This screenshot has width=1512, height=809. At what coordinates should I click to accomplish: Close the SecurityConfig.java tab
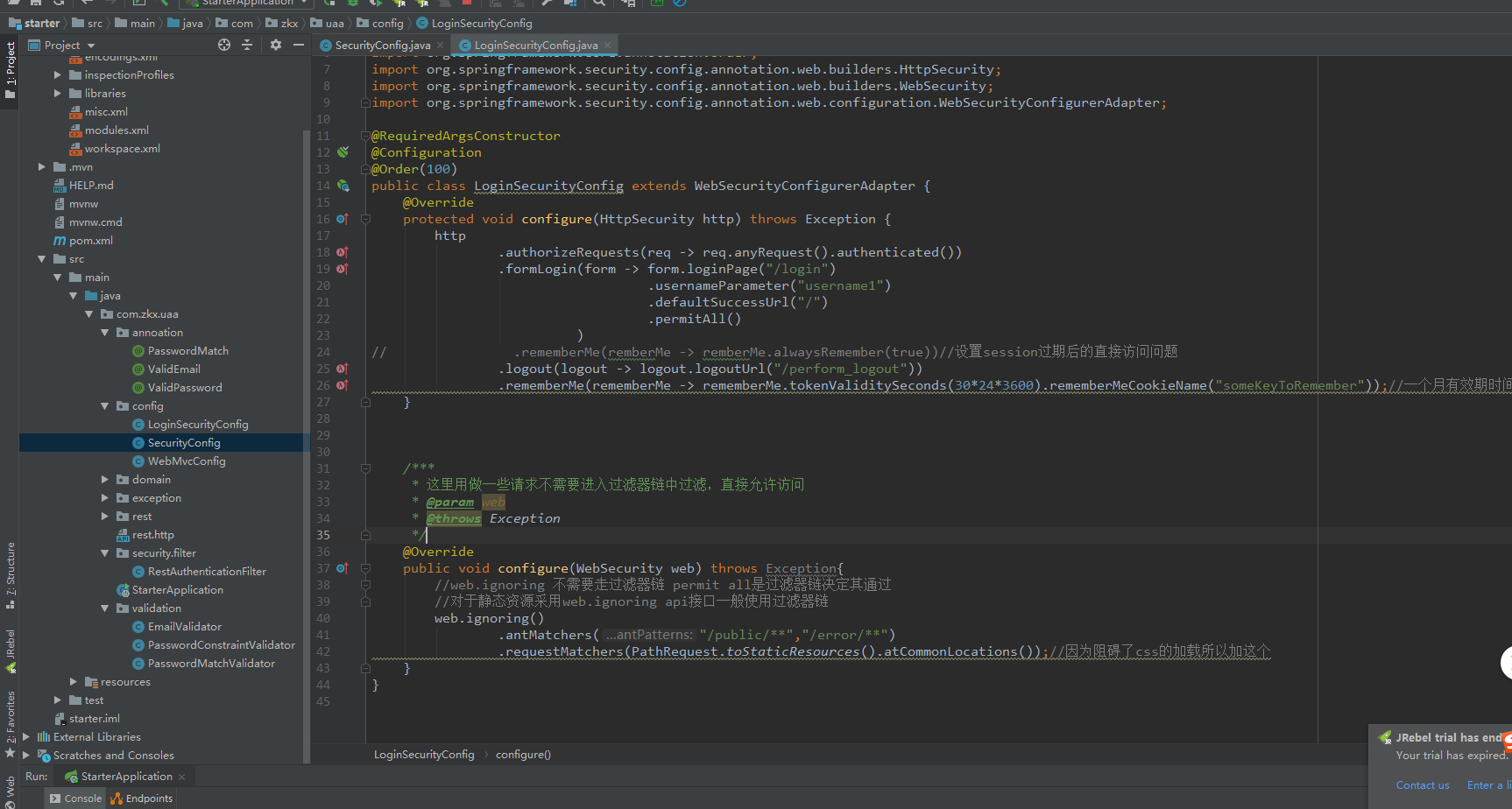point(441,45)
